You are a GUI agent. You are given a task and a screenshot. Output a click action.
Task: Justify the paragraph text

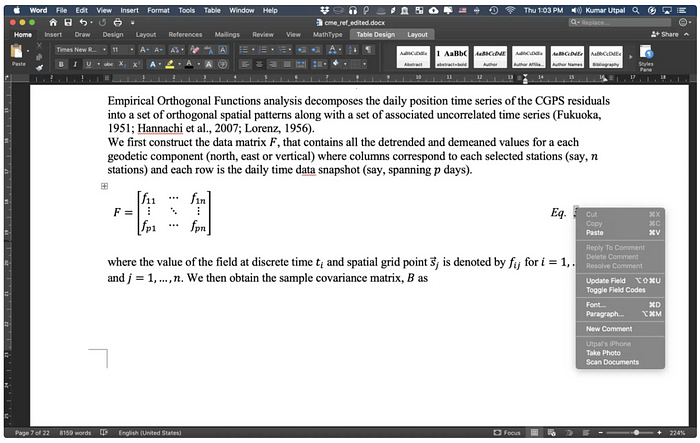tap(287, 64)
